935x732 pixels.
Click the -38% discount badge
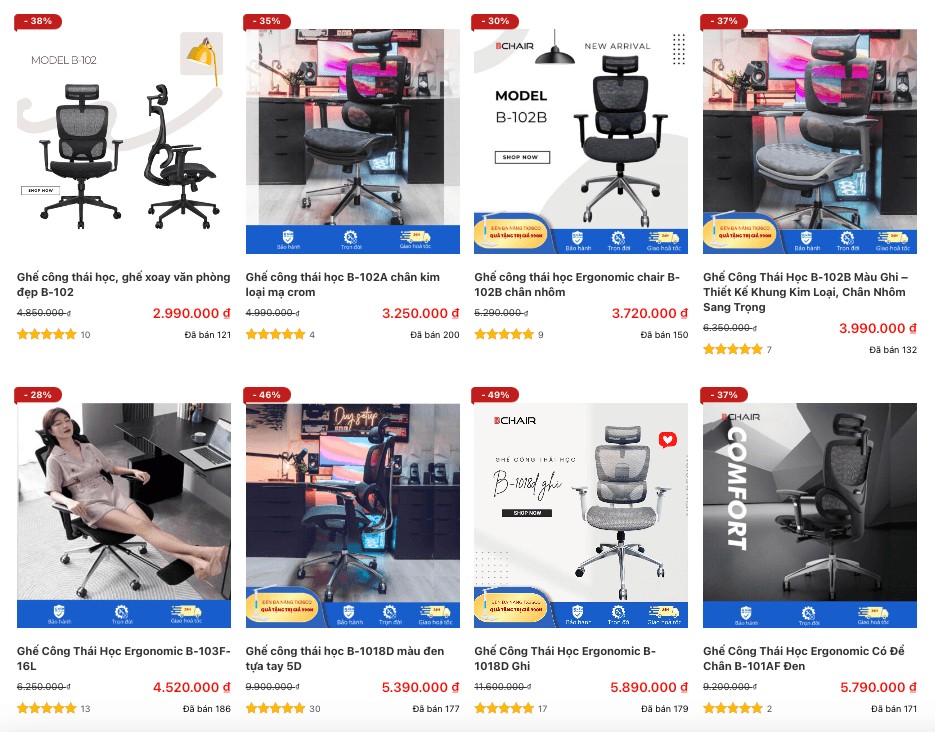click(x=38, y=21)
